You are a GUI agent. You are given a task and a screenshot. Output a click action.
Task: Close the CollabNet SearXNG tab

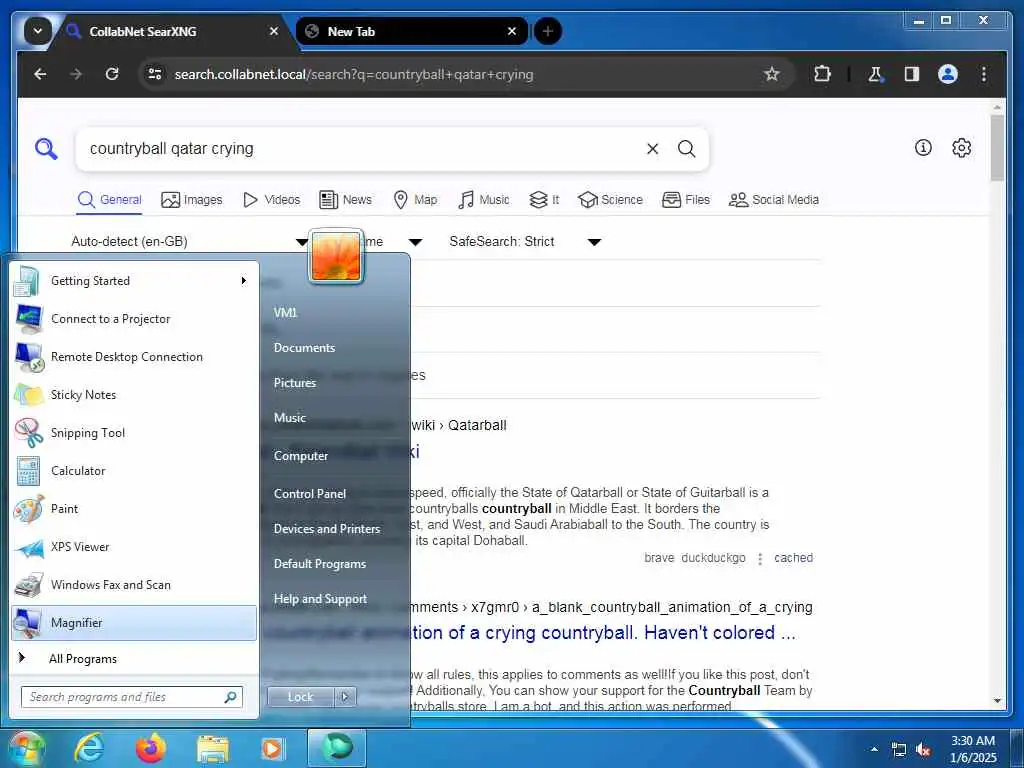pyautogui.click(x=274, y=31)
